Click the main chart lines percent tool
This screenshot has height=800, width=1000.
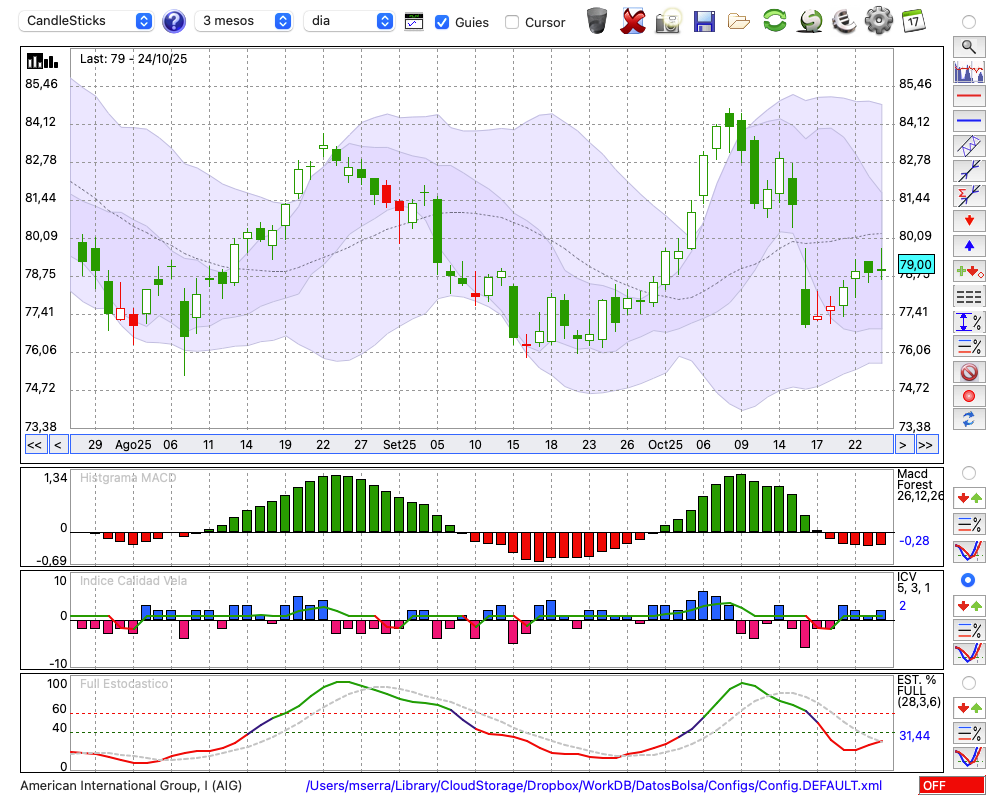click(969, 346)
